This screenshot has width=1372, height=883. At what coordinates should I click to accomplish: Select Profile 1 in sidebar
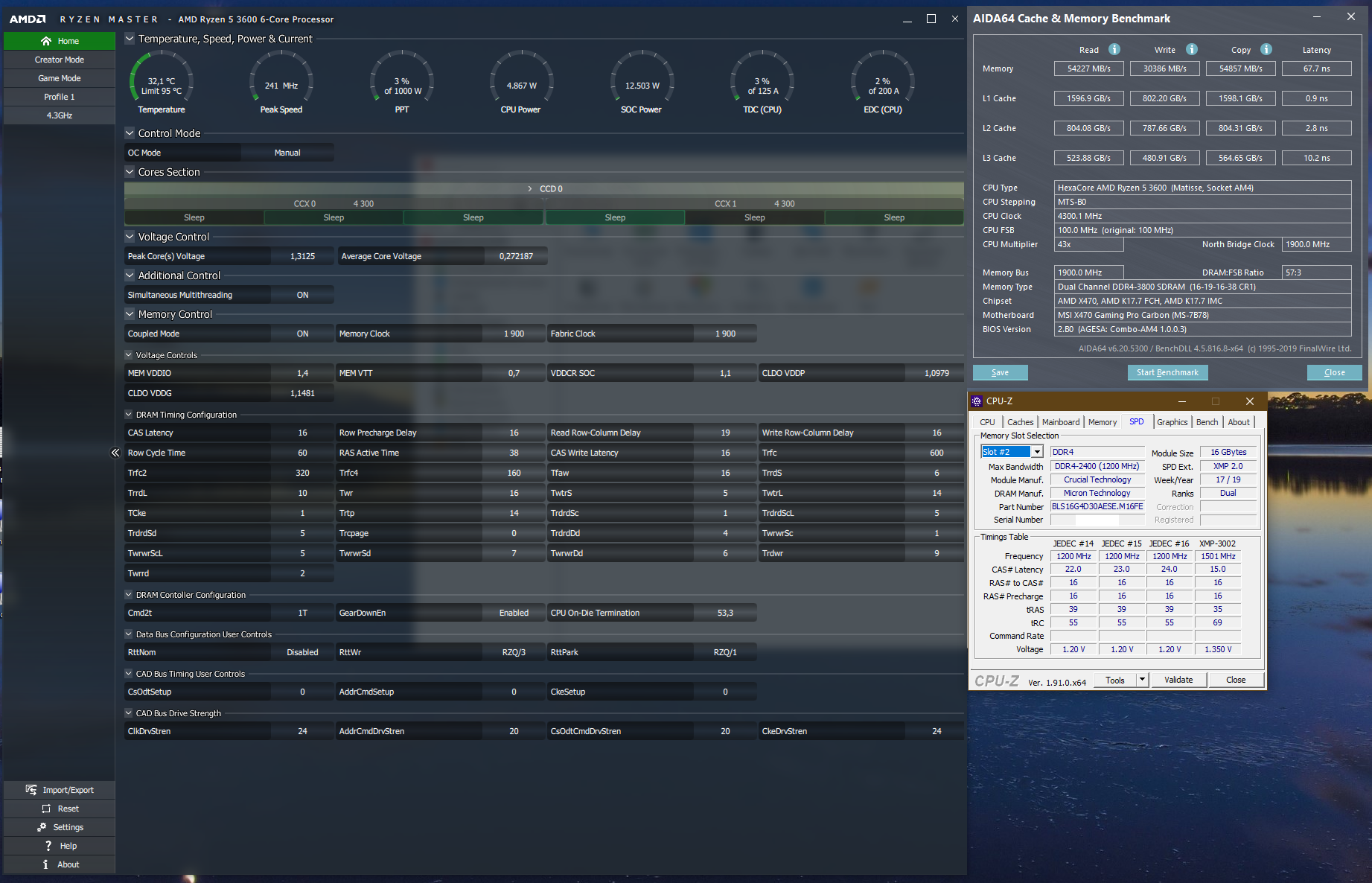point(60,97)
